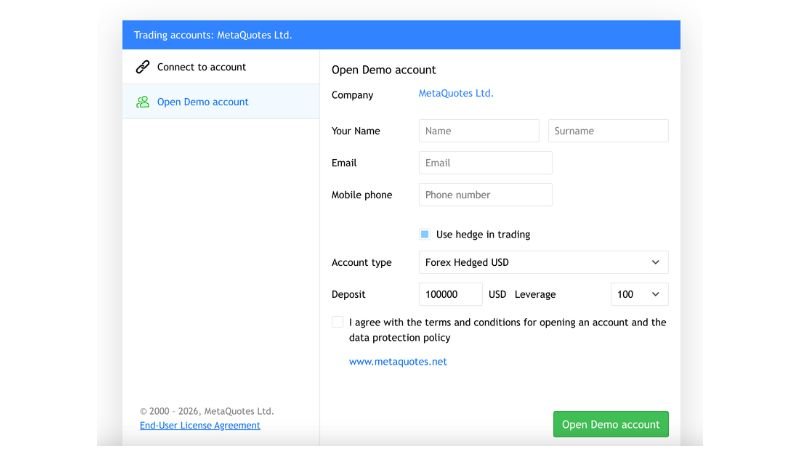Click the Your Name label

click(356, 131)
